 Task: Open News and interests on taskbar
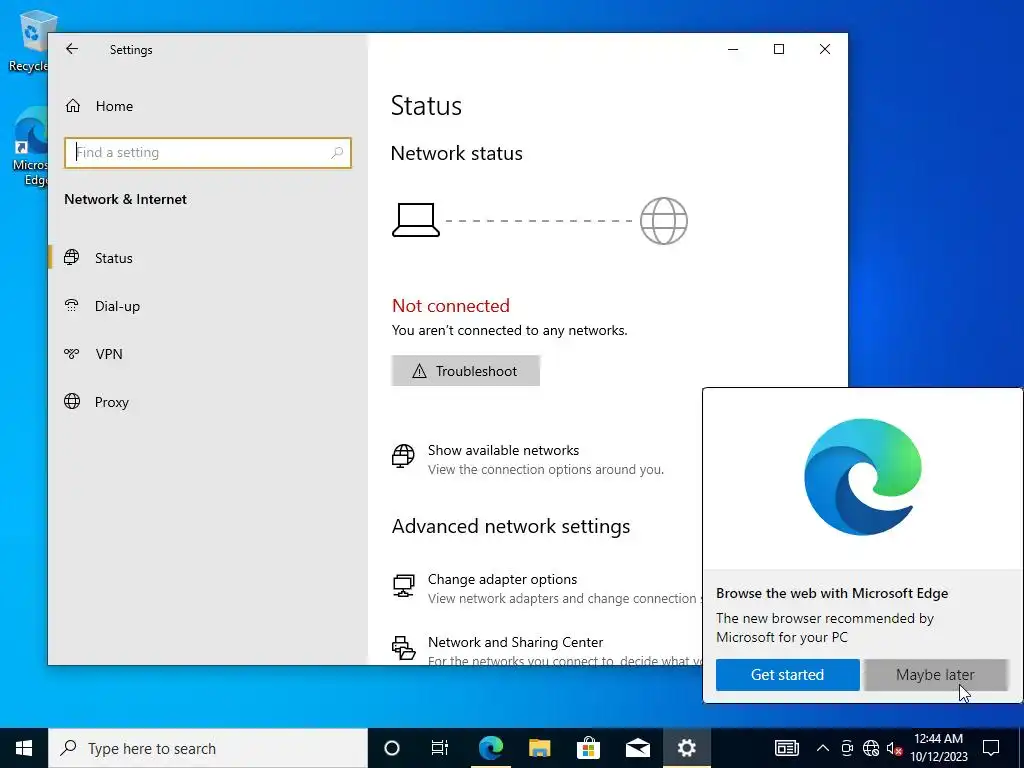[x=787, y=748]
